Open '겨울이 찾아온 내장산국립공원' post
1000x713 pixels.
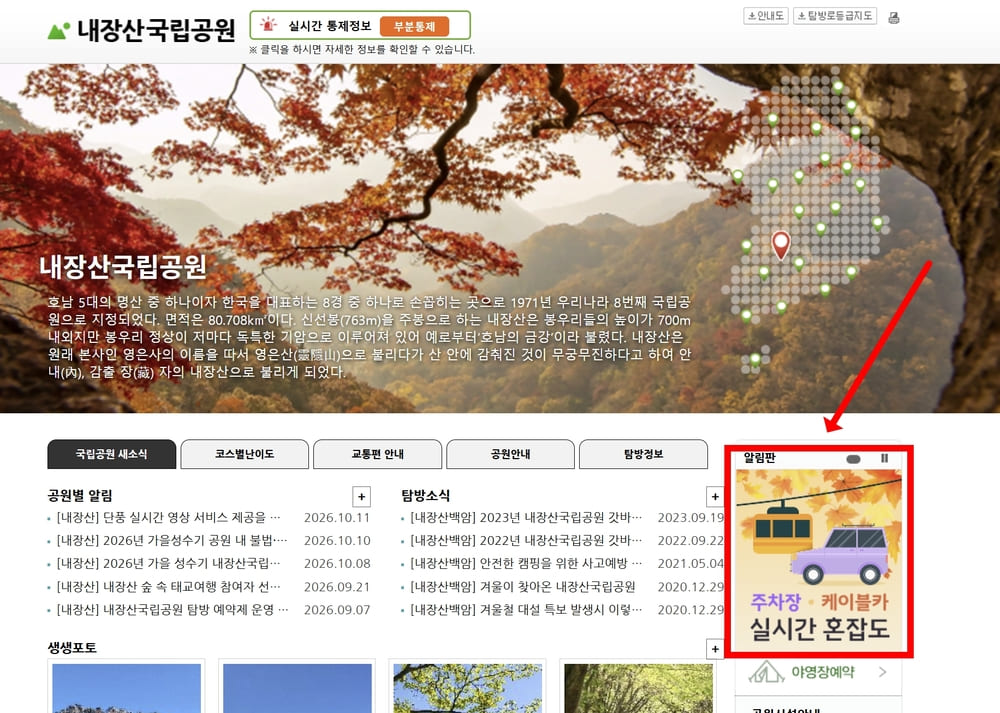(523, 587)
